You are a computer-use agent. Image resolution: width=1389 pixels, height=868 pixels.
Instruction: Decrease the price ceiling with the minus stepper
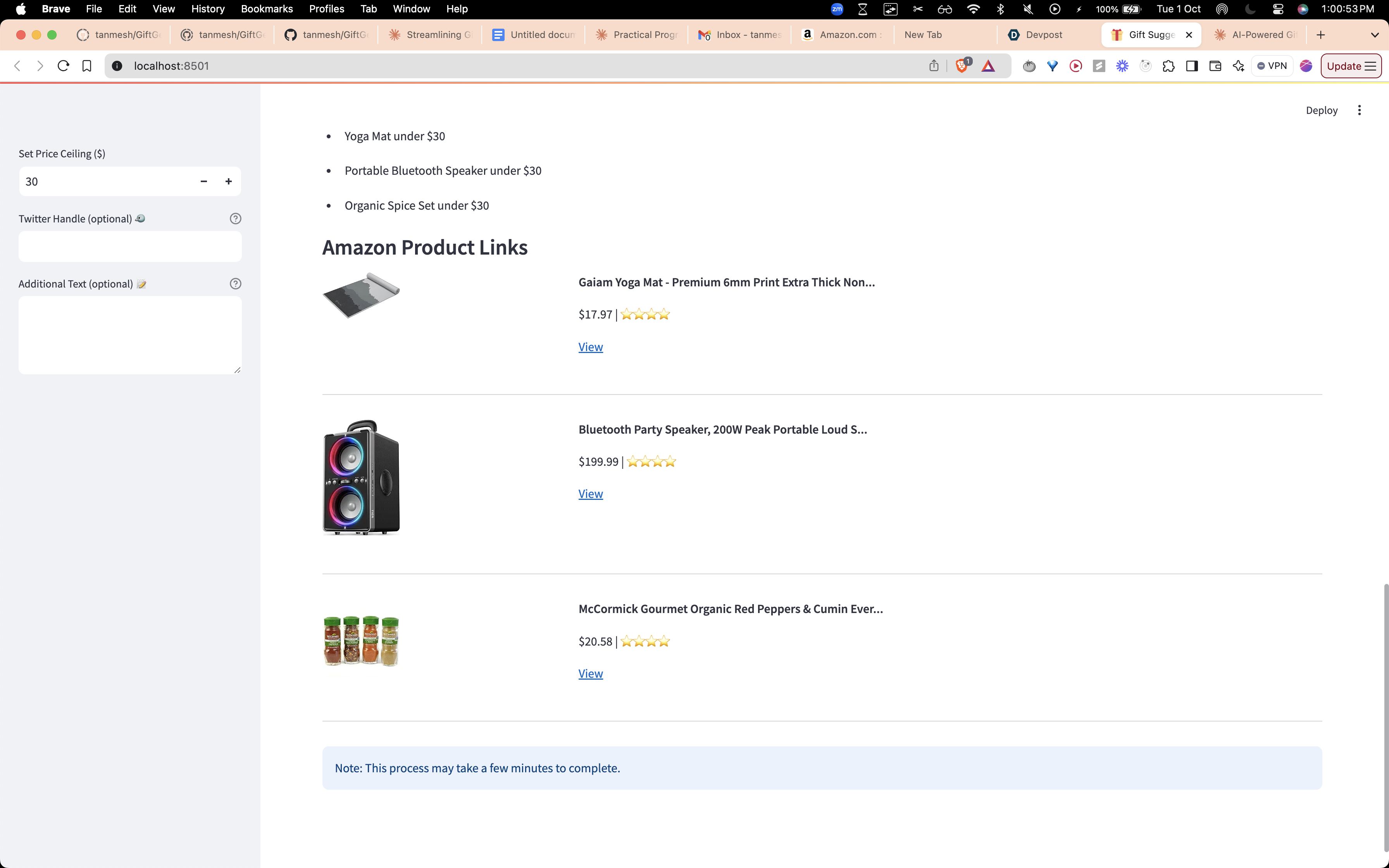(203, 181)
